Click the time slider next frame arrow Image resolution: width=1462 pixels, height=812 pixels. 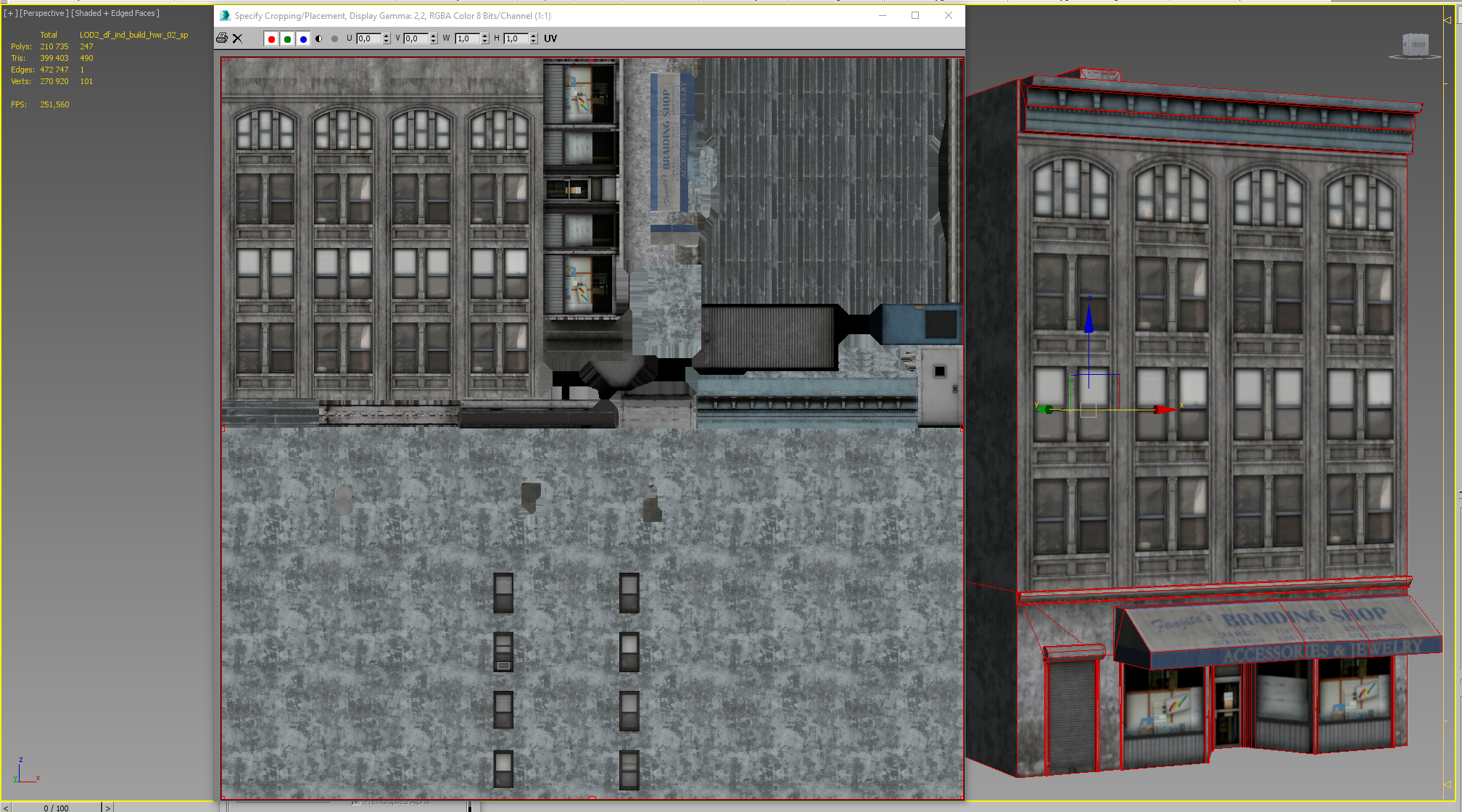point(107,808)
